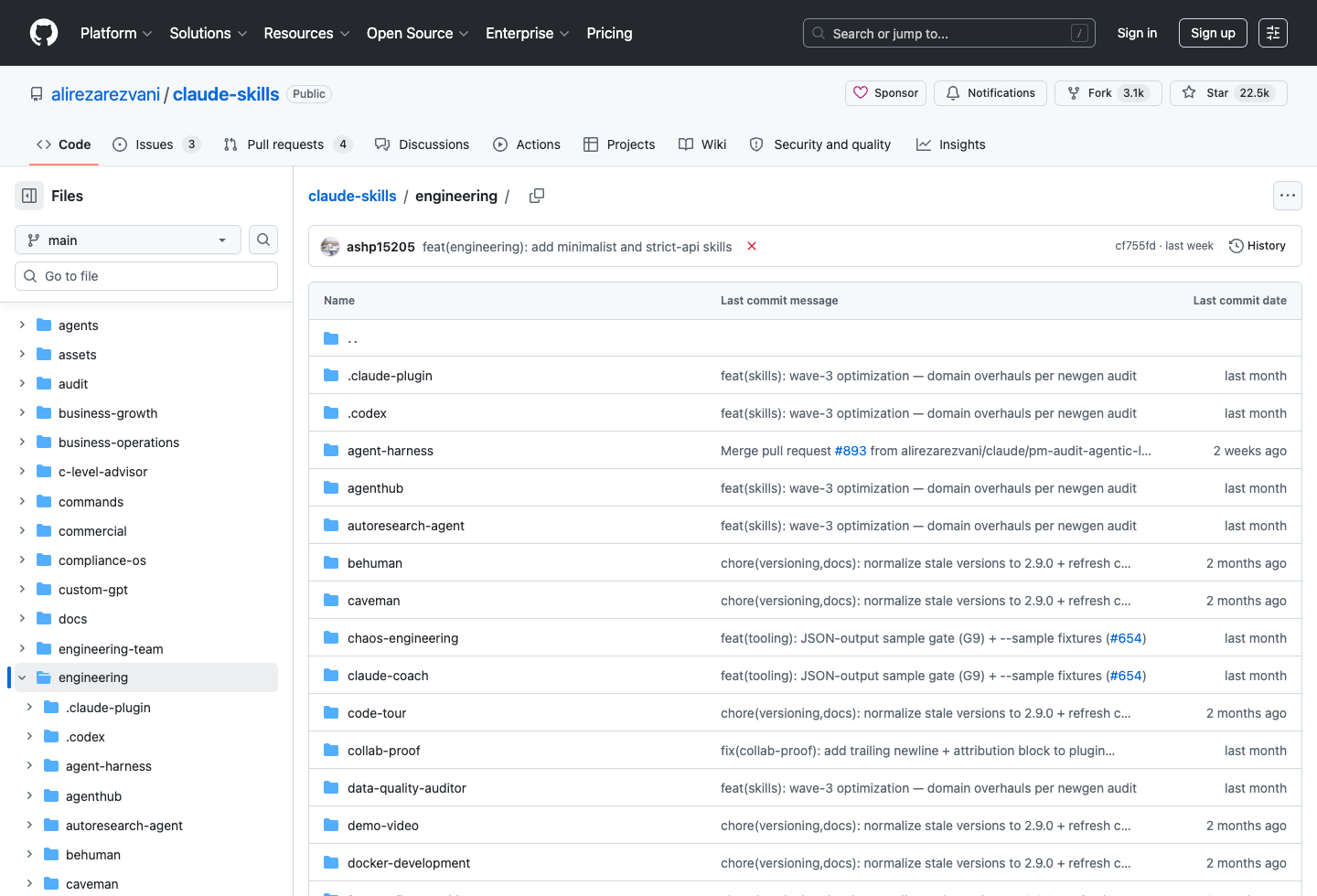Open commit History link
Image resolution: width=1317 pixels, height=896 pixels.
pos(1258,246)
